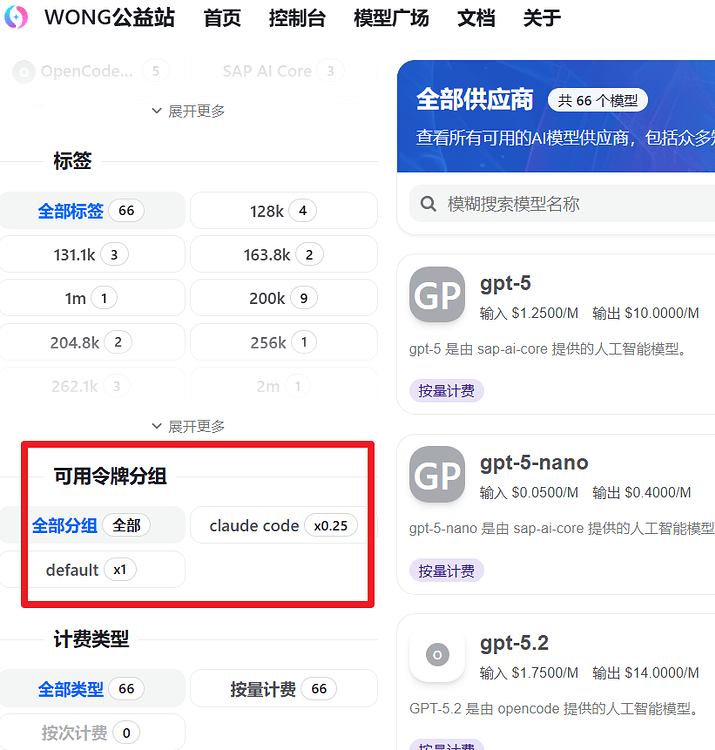Filter by the 163.8k tag
The width and height of the screenshot is (715, 750).
284,254
